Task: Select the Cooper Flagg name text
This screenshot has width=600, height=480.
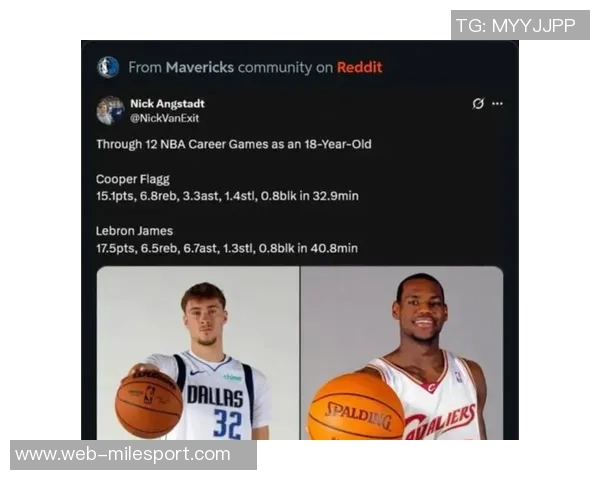Action: coord(133,179)
